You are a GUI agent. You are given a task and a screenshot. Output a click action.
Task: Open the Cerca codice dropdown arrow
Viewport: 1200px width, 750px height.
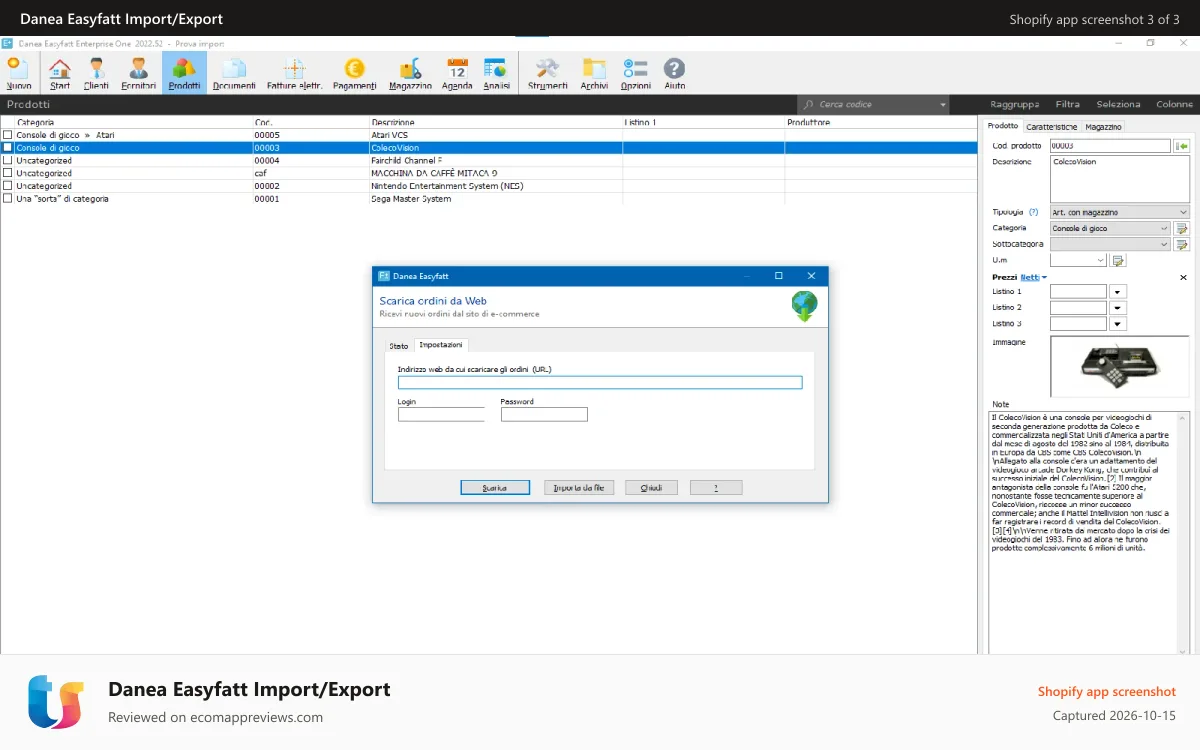point(942,104)
